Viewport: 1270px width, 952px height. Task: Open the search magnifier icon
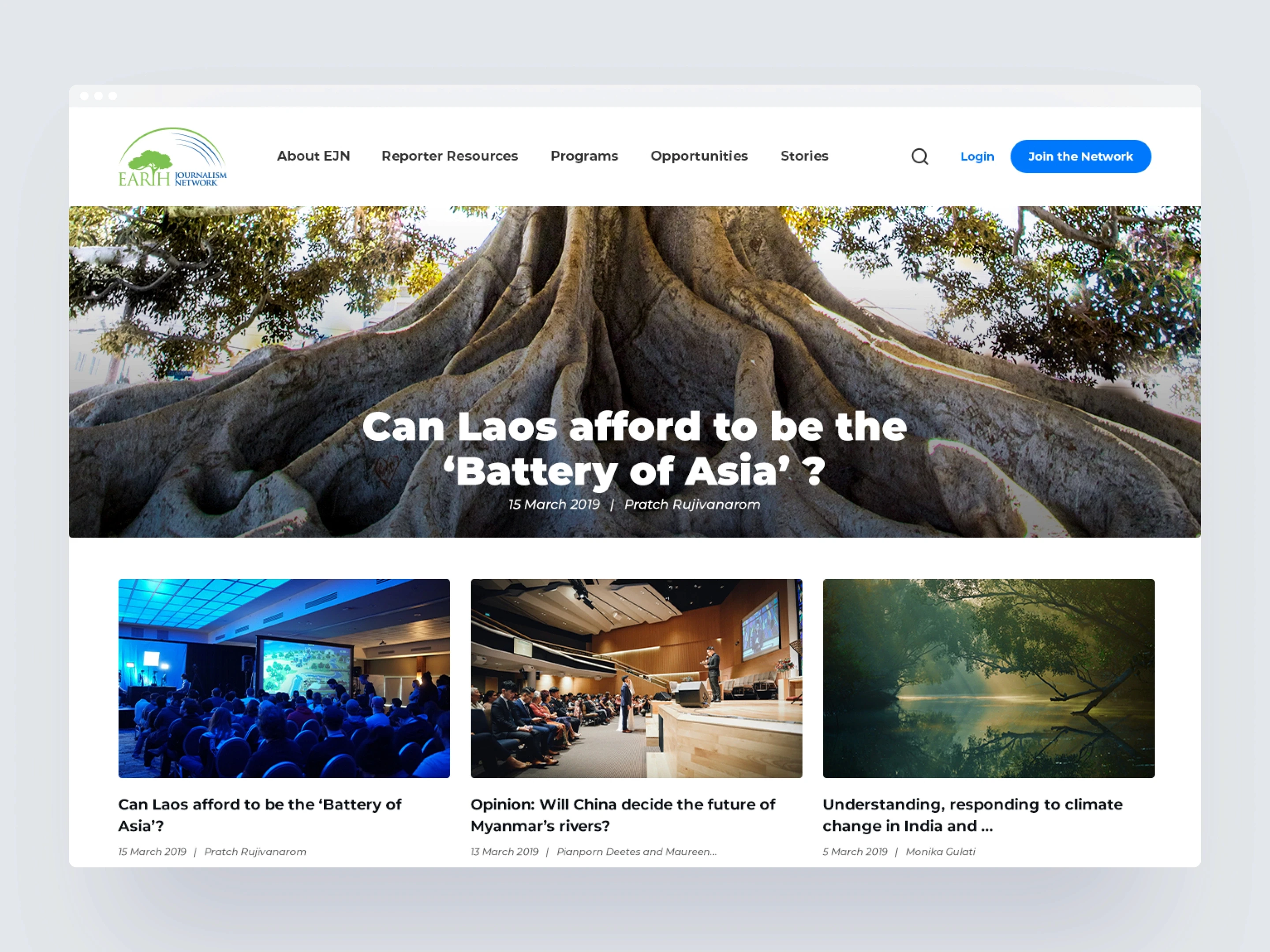[x=920, y=156]
